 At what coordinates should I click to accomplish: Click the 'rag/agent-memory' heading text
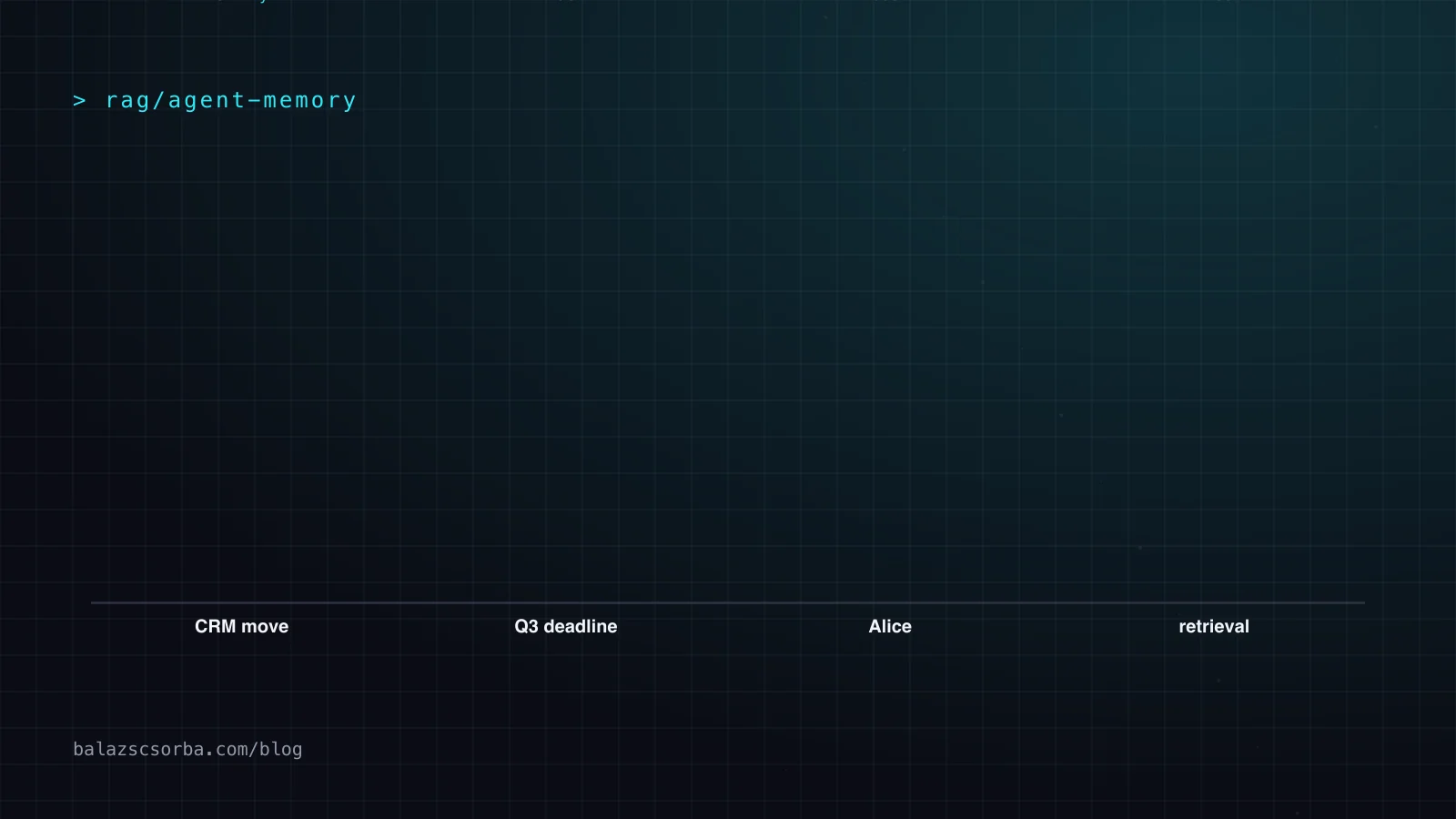coord(230,100)
